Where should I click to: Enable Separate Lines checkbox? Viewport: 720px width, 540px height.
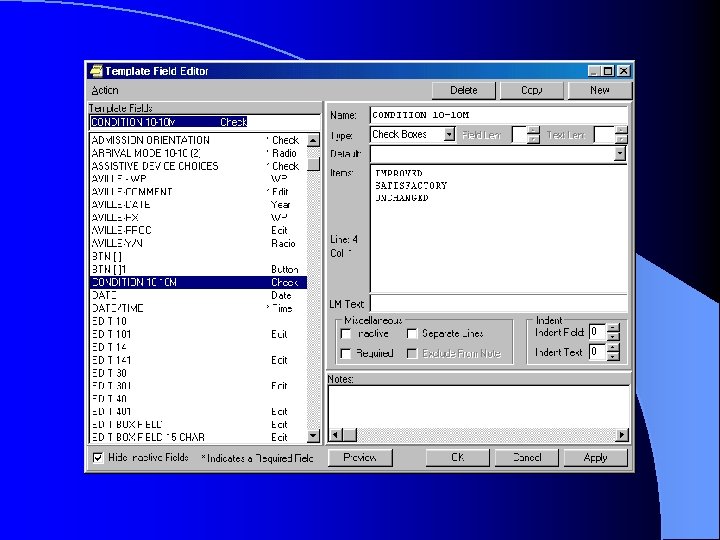pos(412,333)
